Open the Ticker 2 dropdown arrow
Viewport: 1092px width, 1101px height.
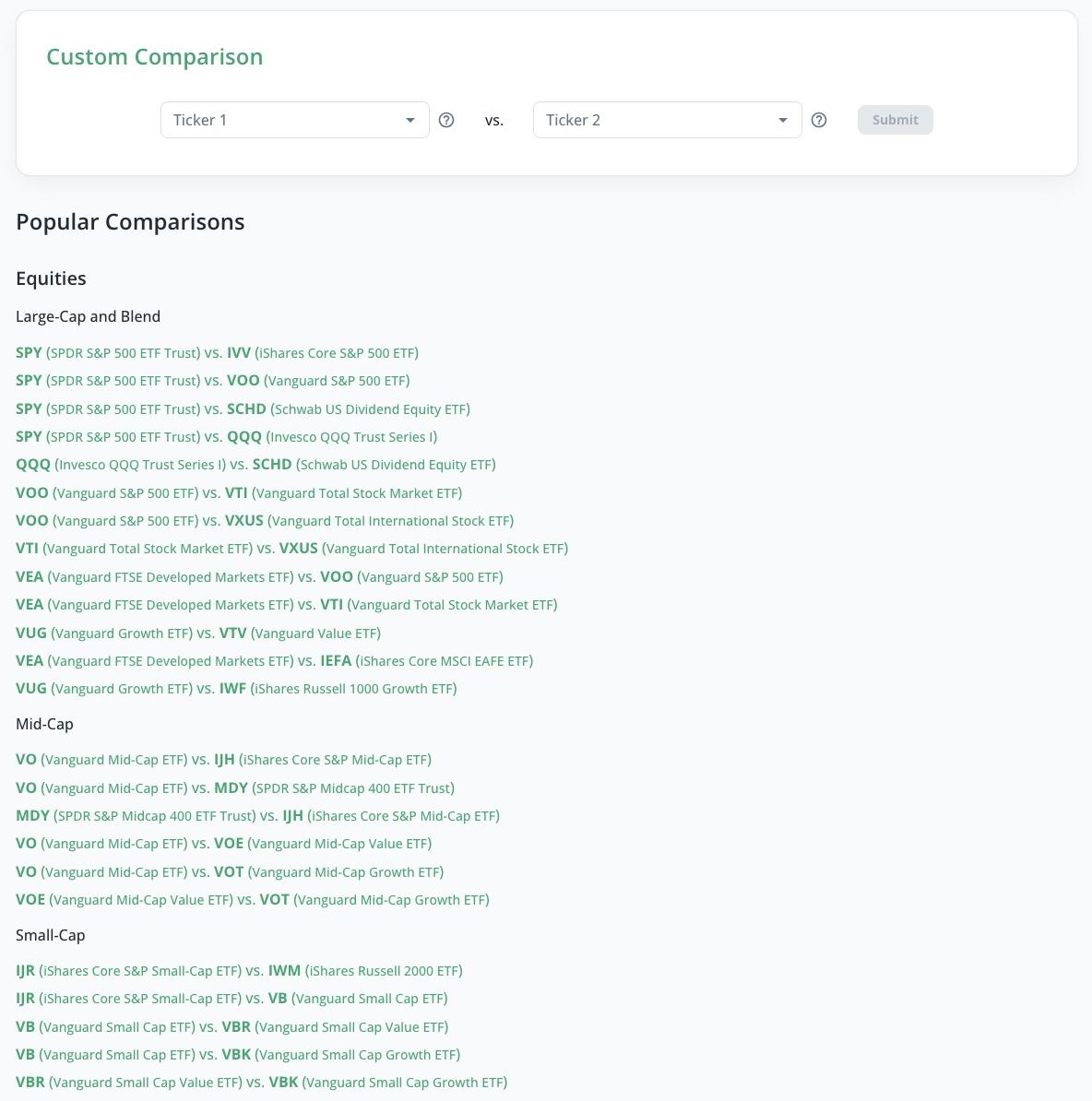[782, 120]
